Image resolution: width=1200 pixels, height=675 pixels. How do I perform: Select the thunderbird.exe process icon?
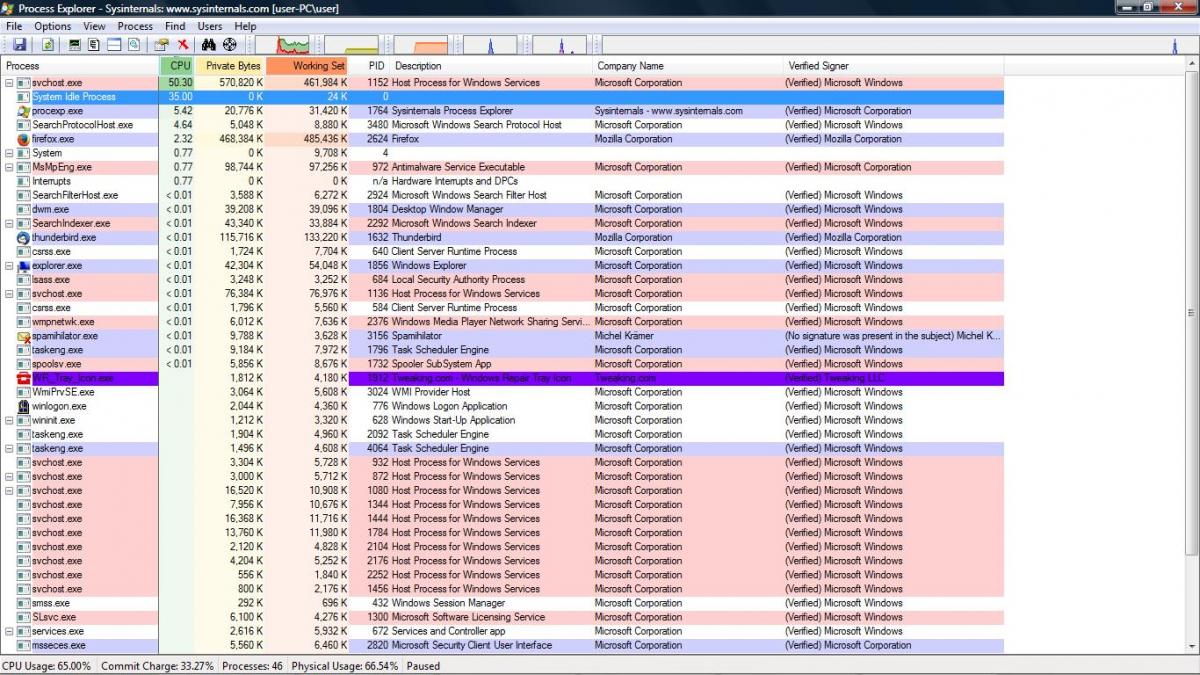pos(24,238)
